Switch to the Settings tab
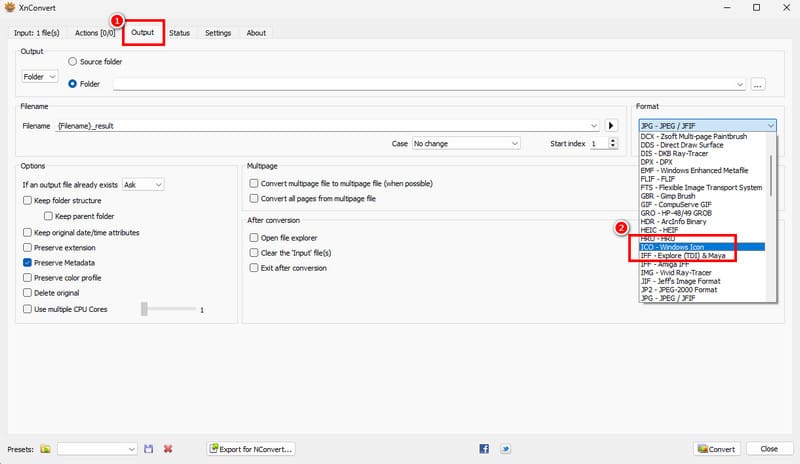 point(218,33)
